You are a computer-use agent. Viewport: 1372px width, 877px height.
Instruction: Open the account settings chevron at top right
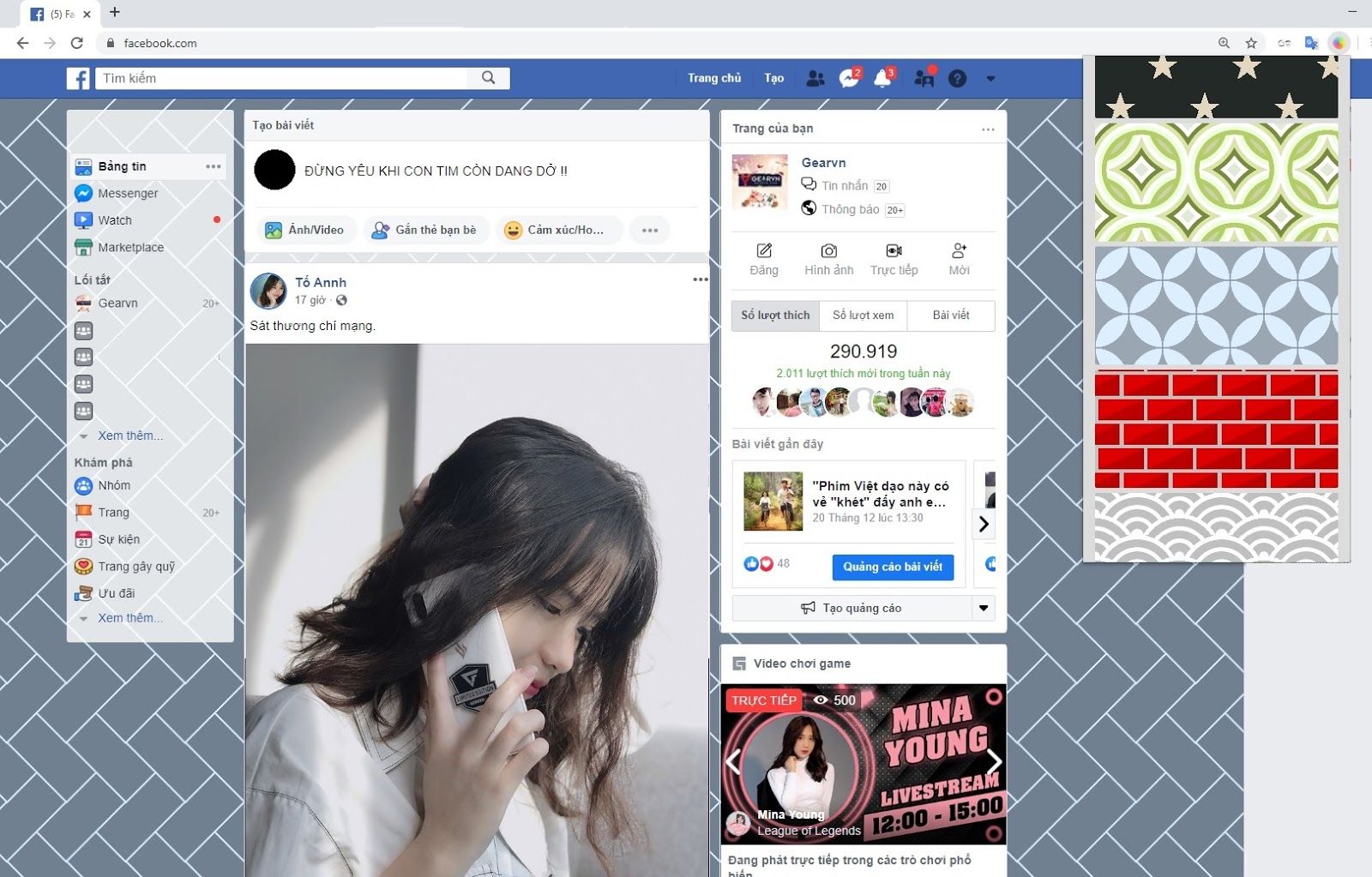click(x=990, y=78)
